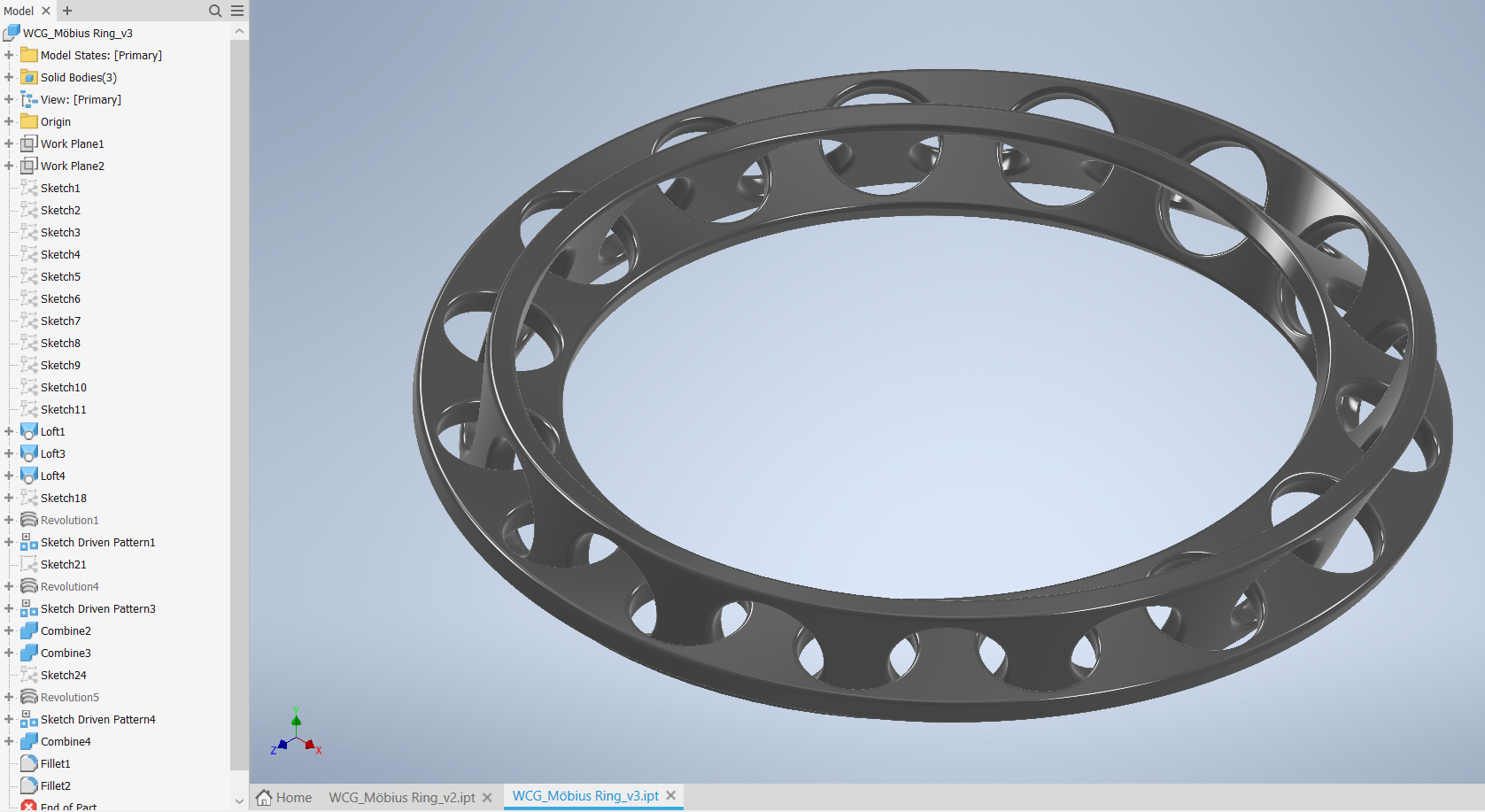Click the Revolution1 feature icon
The width and height of the screenshot is (1485, 812).
[29, 520]
